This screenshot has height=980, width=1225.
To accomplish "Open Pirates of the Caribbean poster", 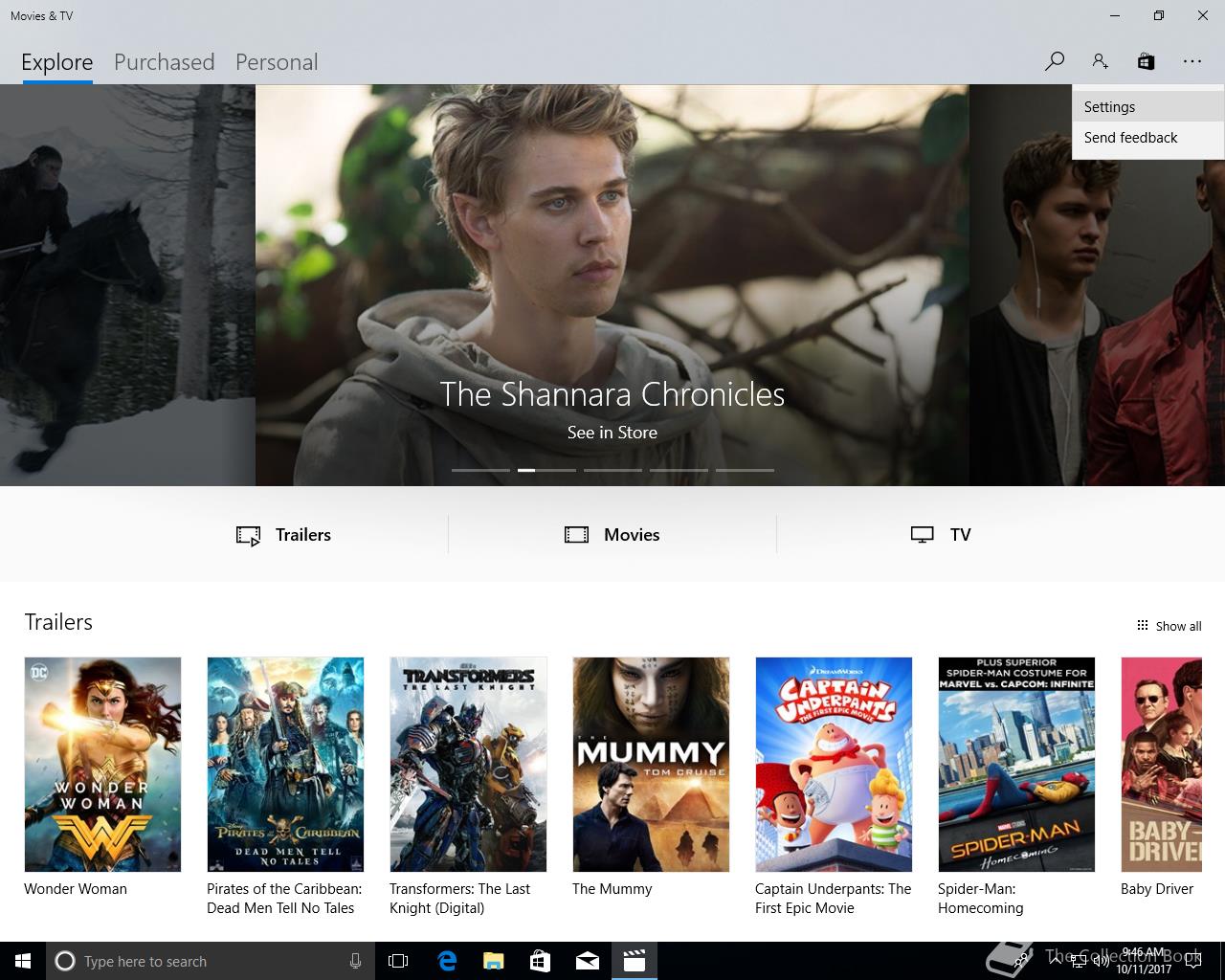I will tap(285, 764).
